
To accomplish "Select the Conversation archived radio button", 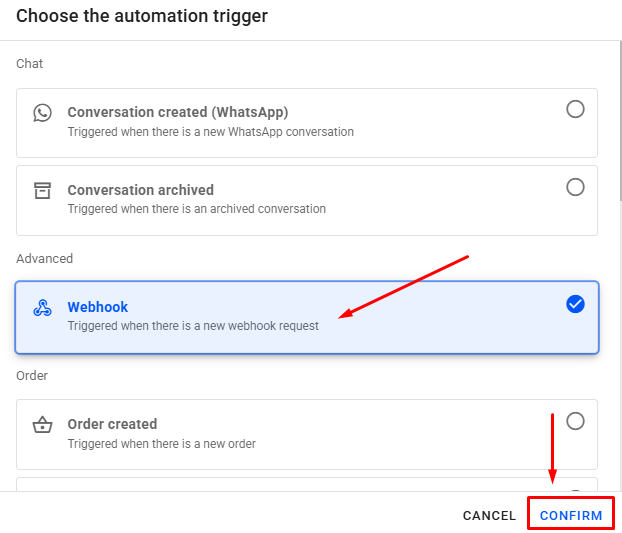I will [575, 187].
